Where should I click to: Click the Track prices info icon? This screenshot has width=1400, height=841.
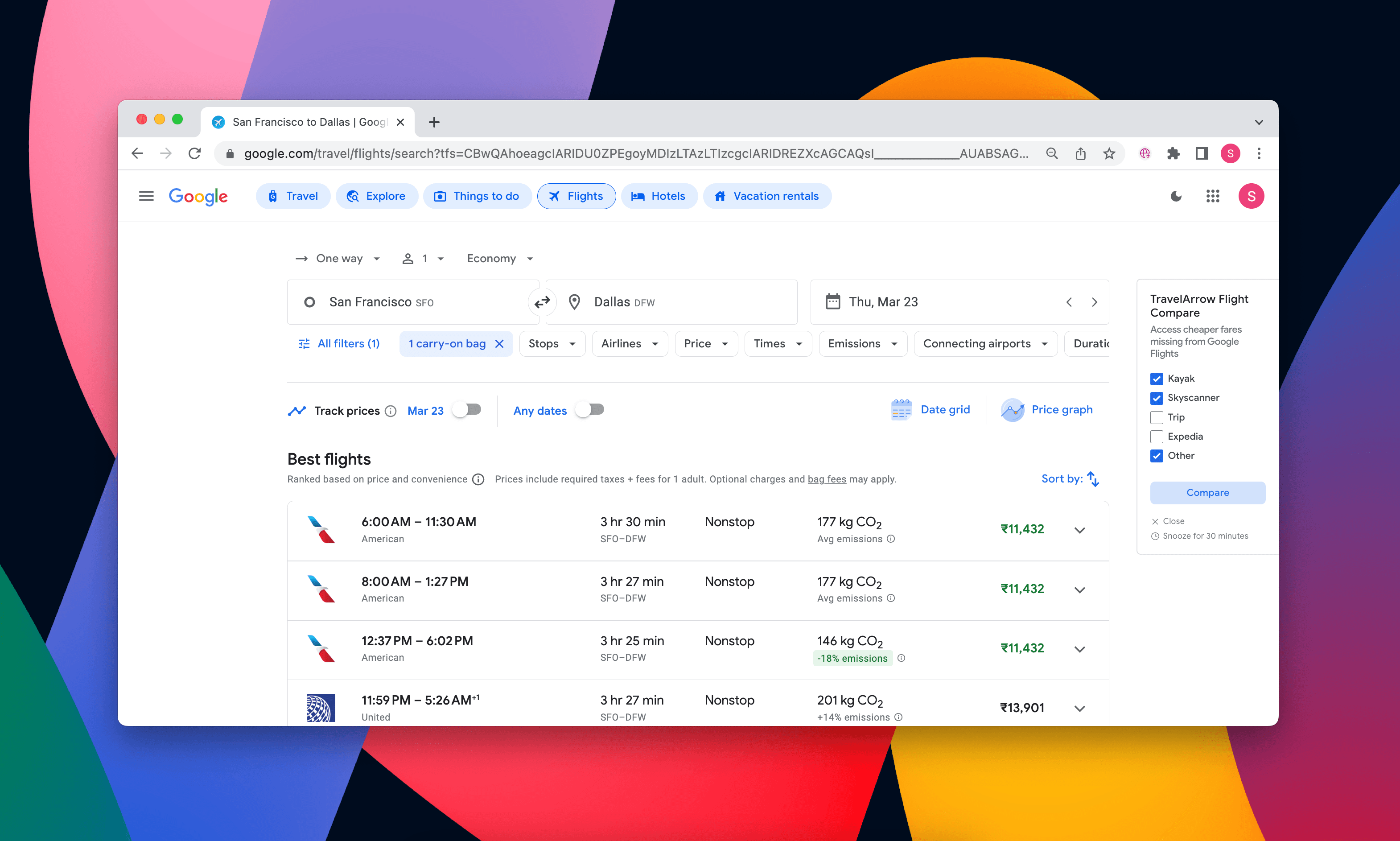pos(391,411)
